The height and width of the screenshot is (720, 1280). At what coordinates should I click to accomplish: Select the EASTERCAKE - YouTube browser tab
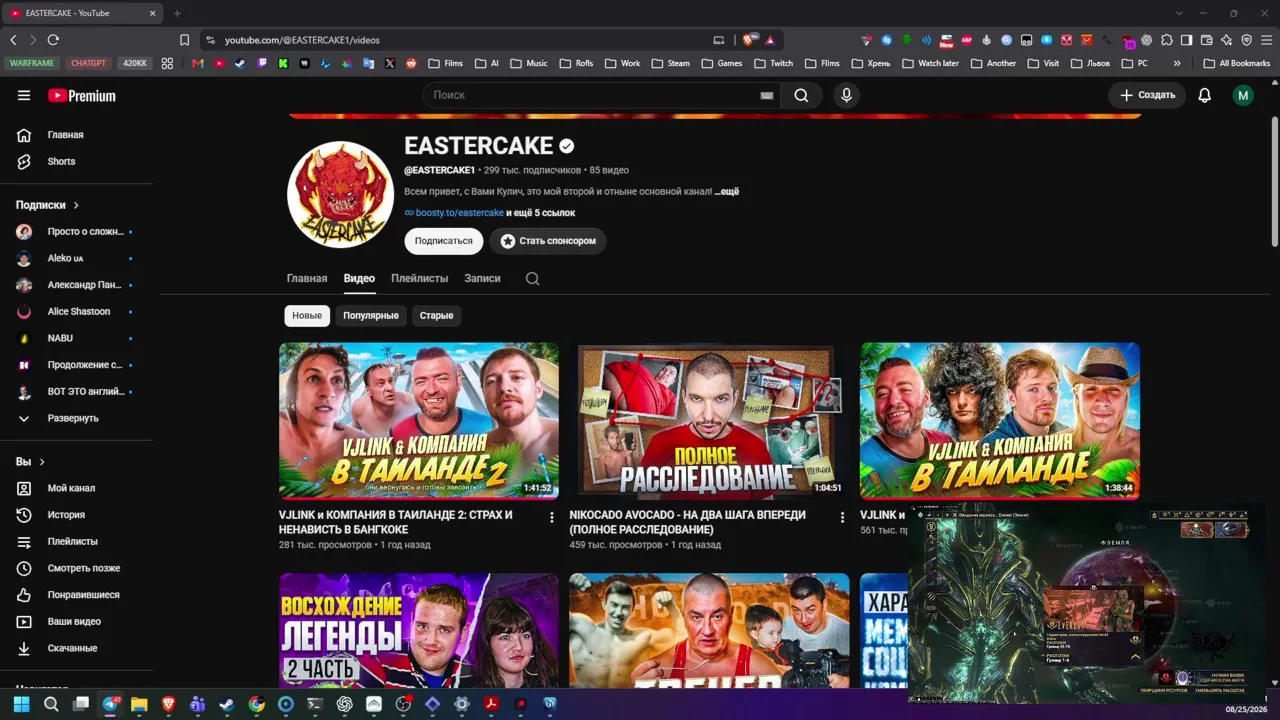coord(83,13)
